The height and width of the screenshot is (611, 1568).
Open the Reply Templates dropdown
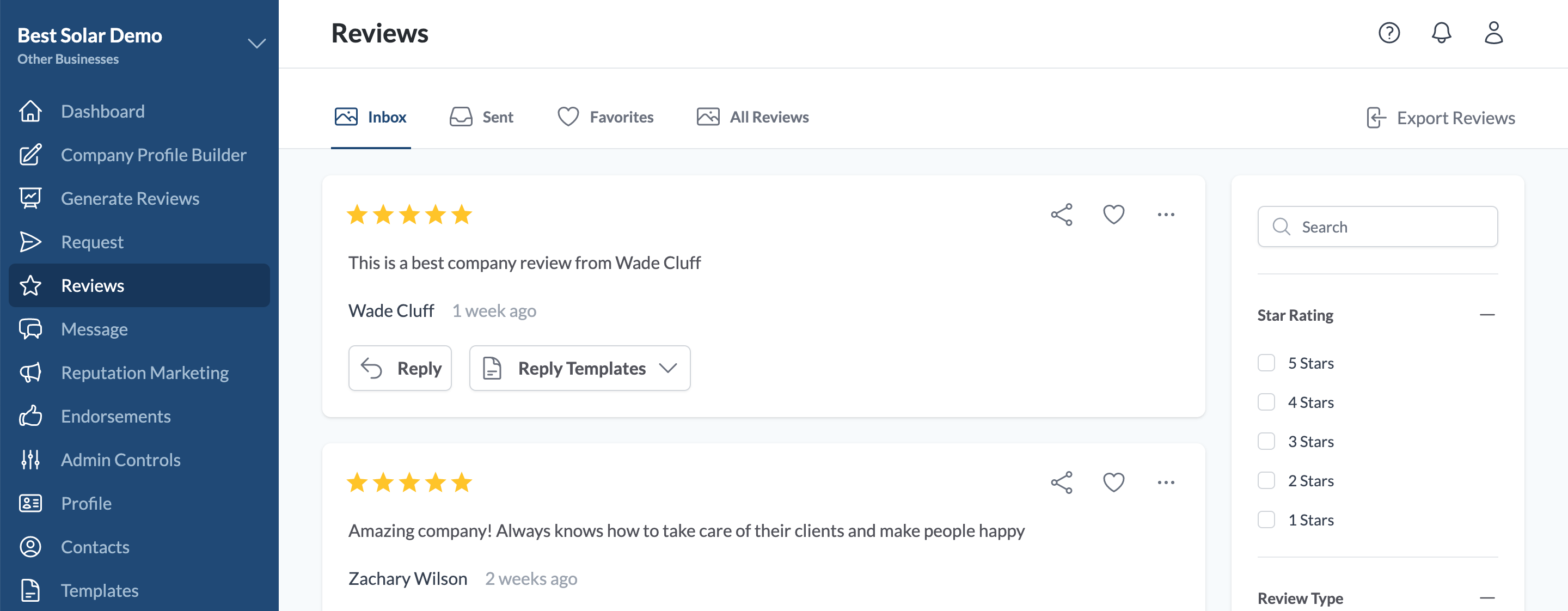coord(579,368)
